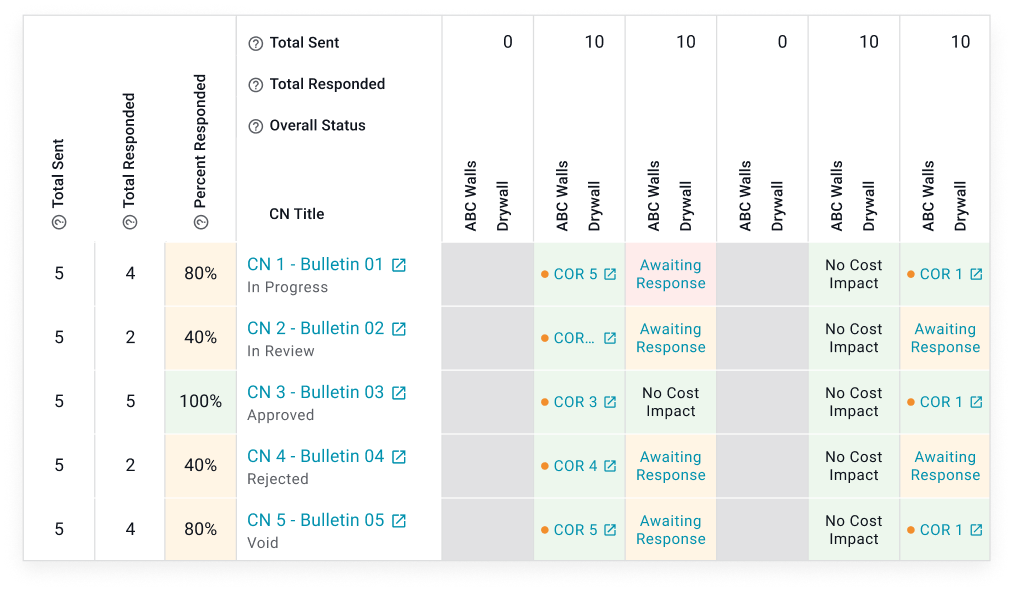
Task: Click external link icon beside COR 4
Action: pos(610,466)
